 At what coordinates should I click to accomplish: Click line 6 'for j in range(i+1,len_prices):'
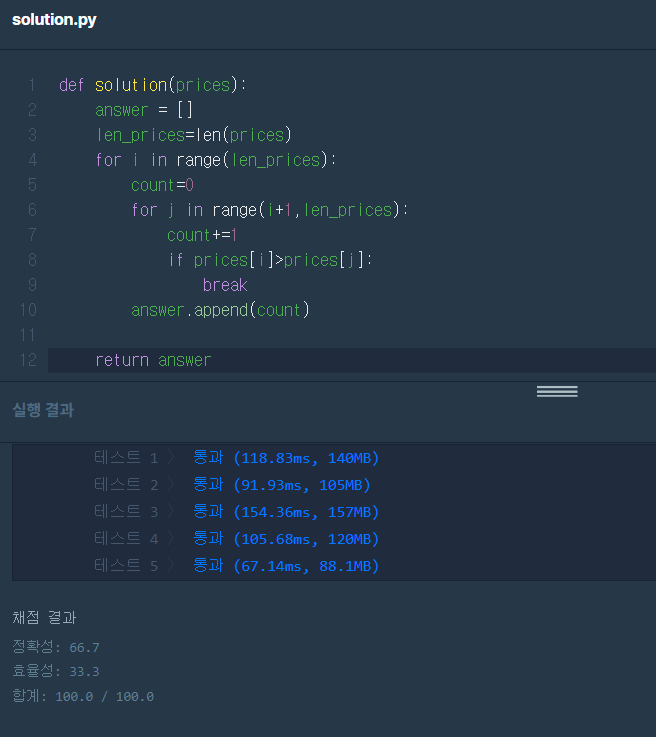[270, 210]
